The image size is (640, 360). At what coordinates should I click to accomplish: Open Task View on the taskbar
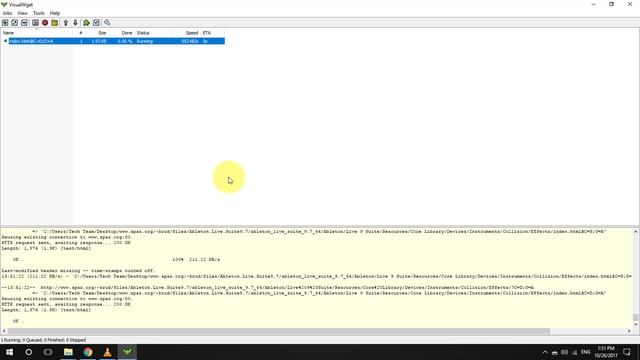click(x=48, y=352)
